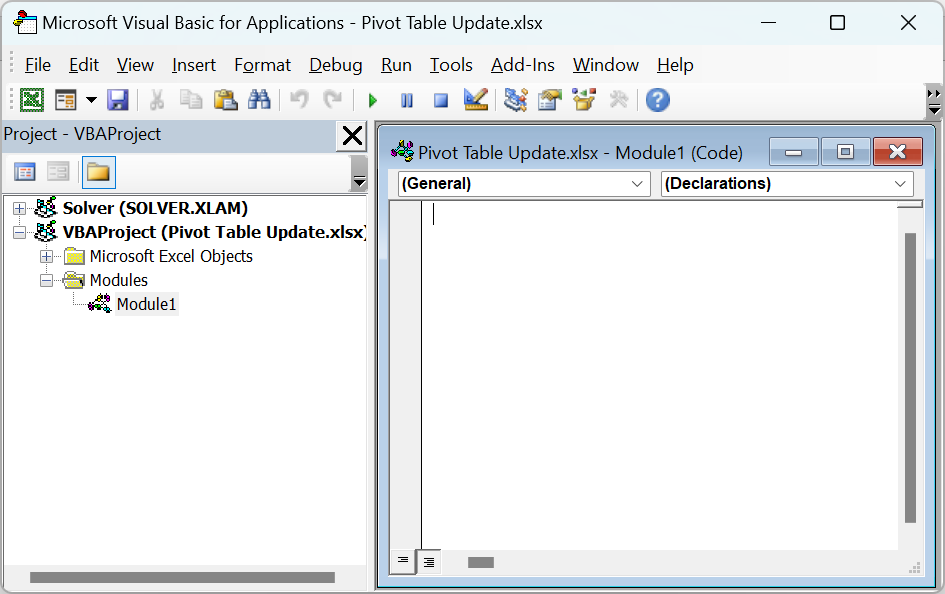945x594 pixels.
Task: Open the (General) object dropdown
Action: point(524,184)
